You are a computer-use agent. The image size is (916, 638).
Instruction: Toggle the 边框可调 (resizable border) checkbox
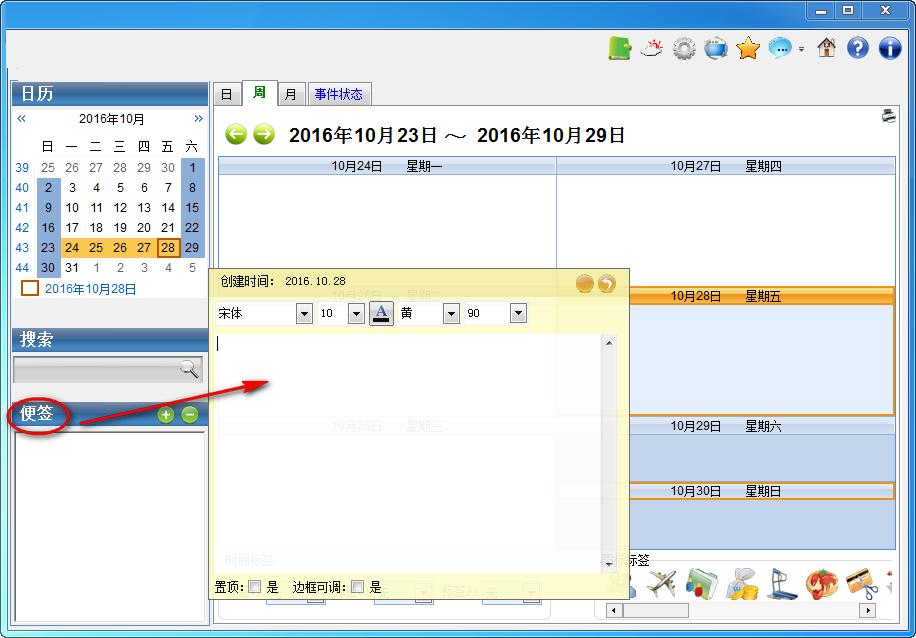click(358, 587)
